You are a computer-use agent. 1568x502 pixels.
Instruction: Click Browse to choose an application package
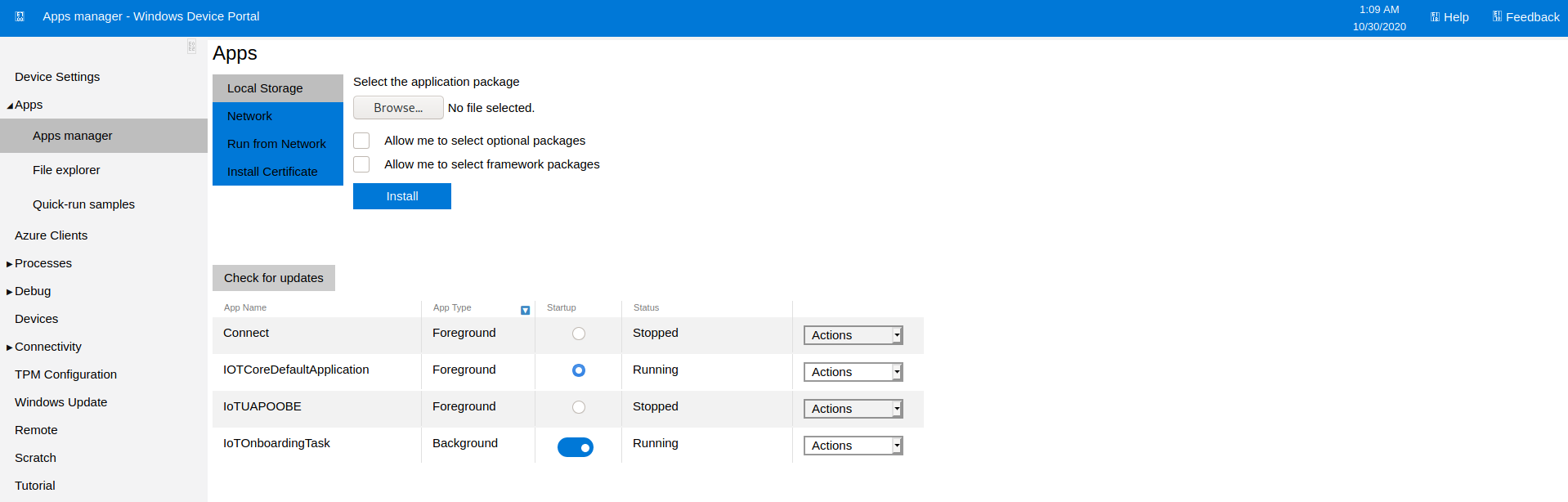click(x=398, y=108)
